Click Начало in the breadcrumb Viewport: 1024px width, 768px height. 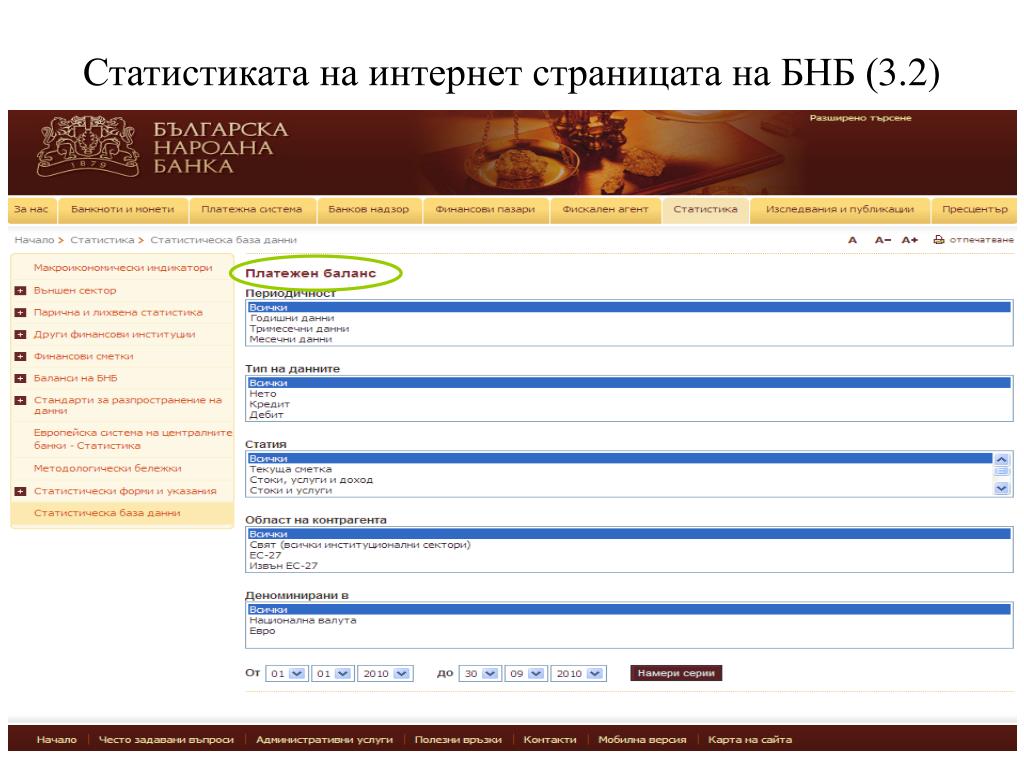click(x=35, y=240)
